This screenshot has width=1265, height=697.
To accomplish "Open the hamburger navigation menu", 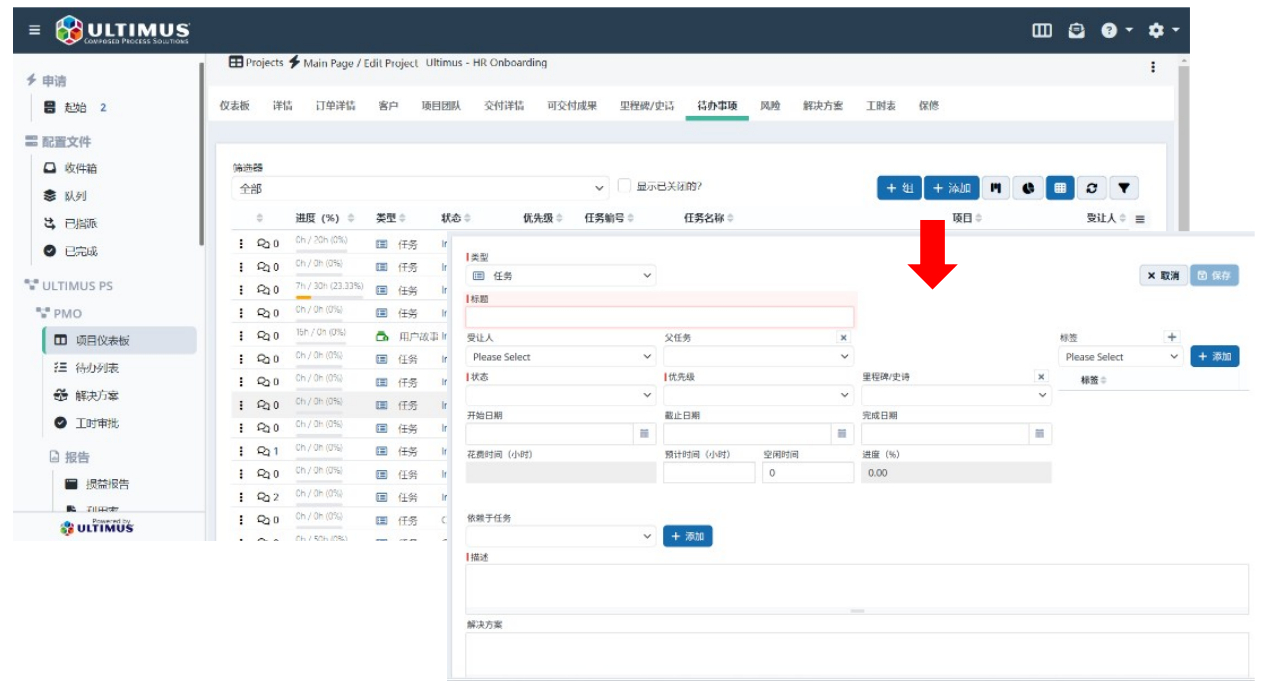I will click(34, 30).
